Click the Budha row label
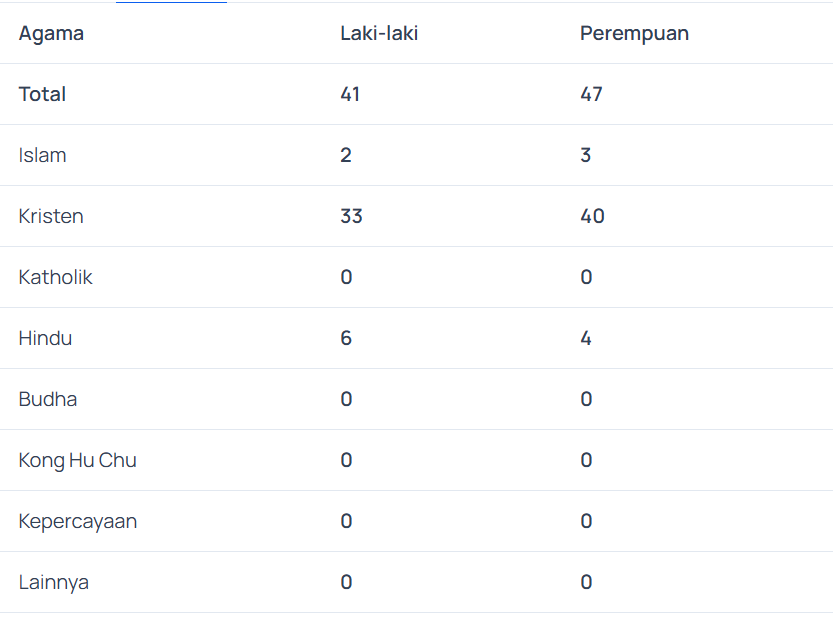 tap(47, 399)
